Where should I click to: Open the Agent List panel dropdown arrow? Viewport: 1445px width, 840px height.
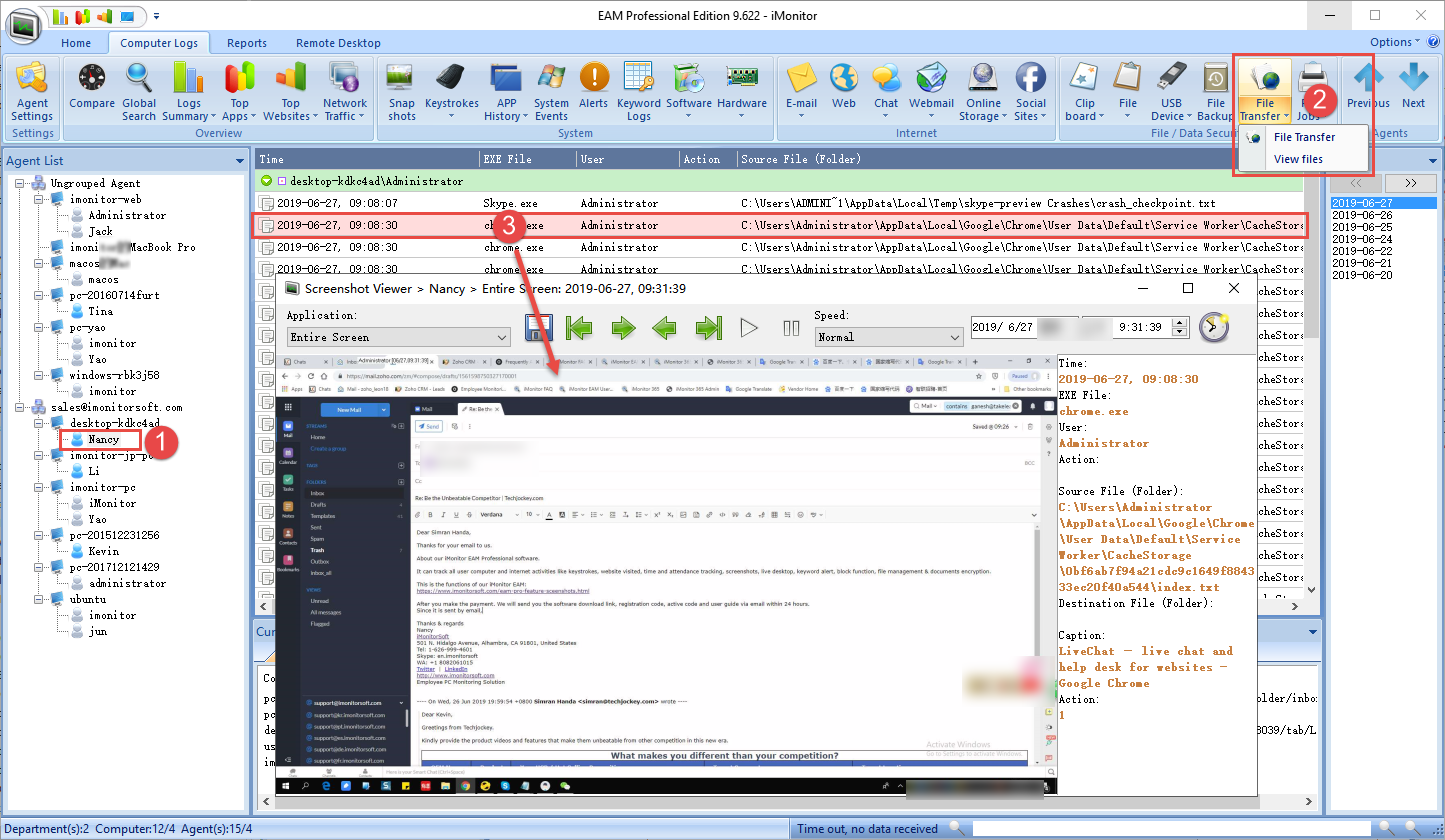point(240,160)
